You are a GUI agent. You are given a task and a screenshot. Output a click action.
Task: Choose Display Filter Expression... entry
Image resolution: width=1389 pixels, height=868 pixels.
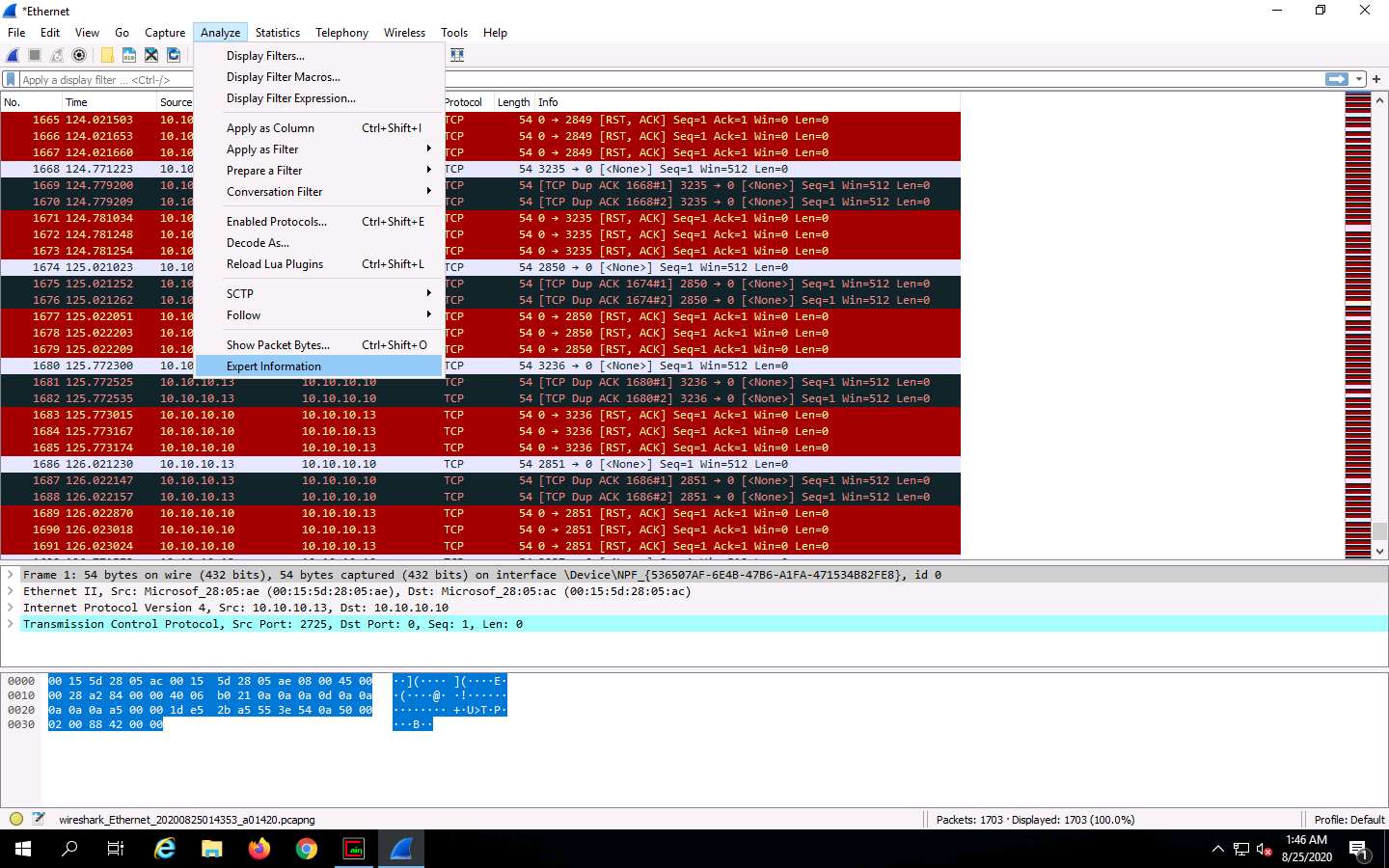(318, 98)
